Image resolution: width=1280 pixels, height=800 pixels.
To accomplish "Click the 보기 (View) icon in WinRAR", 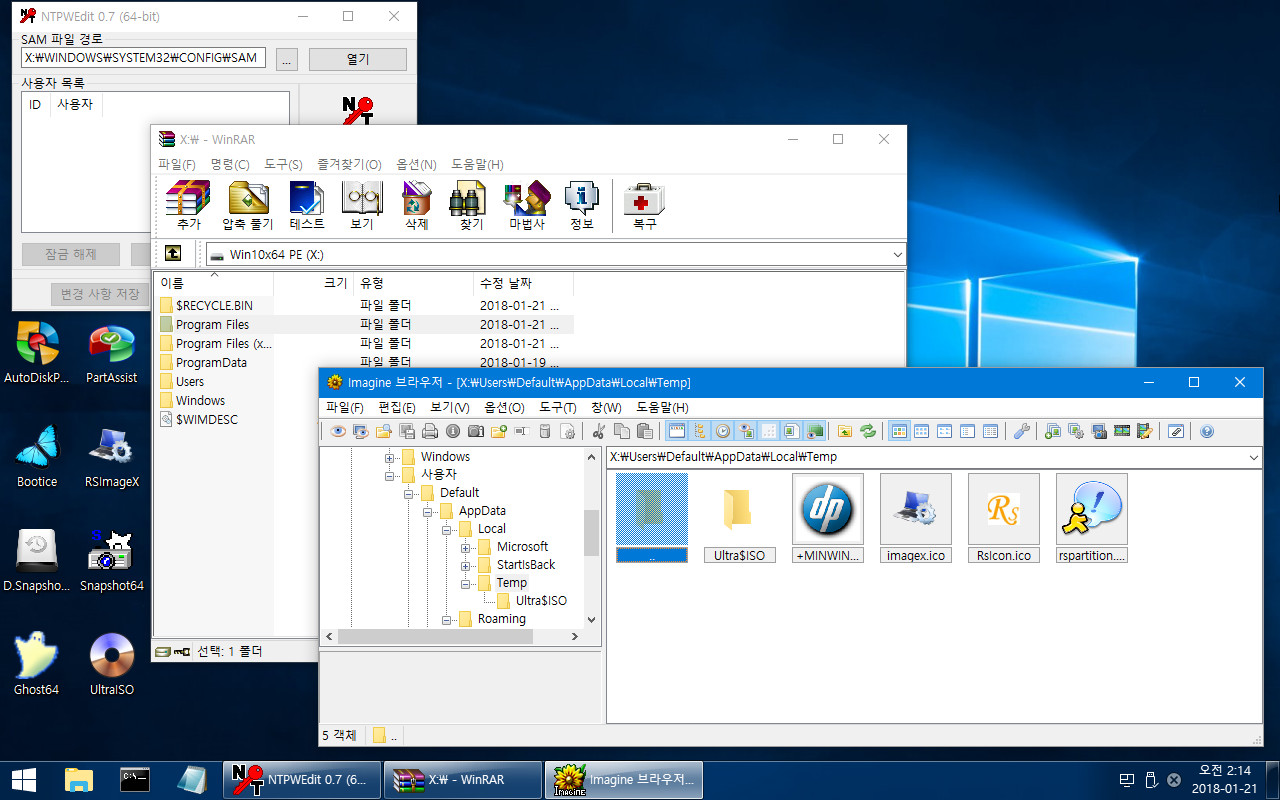I will pyautogui.click(x=362, y=205).
